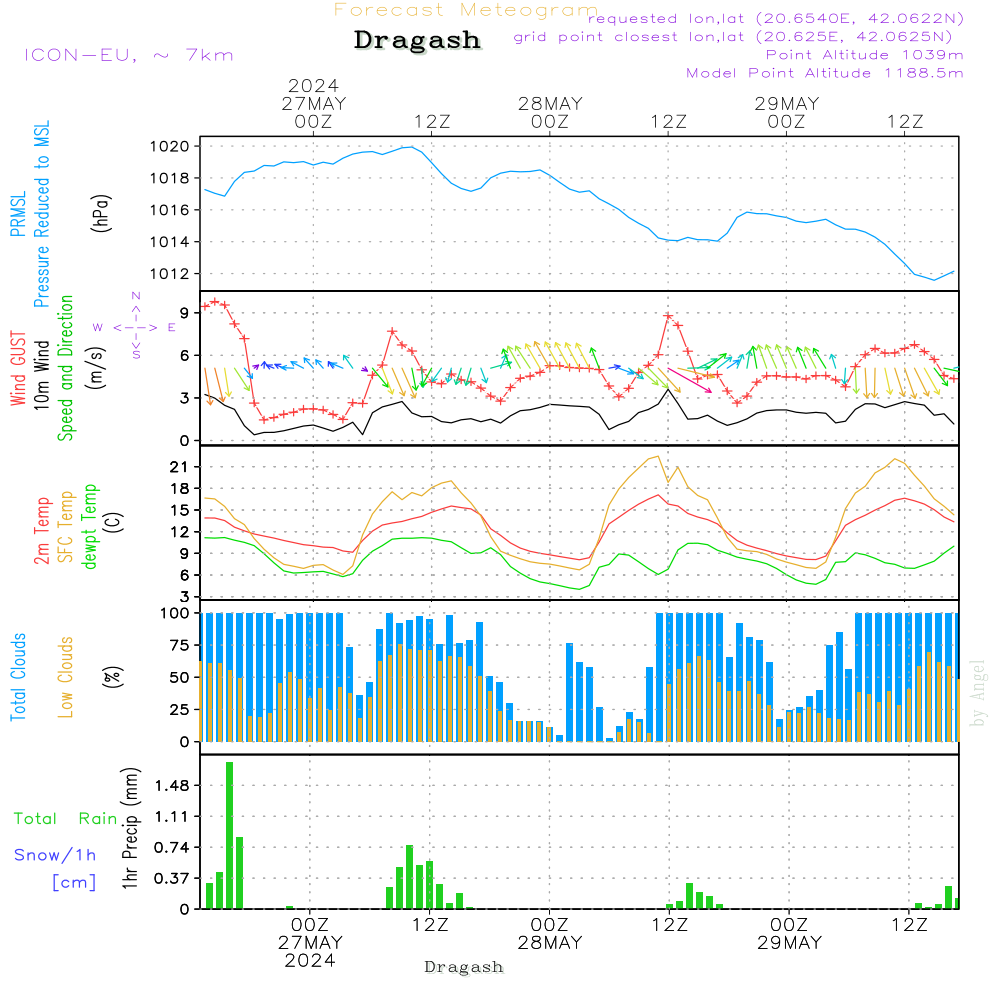This screenshot has height=1000, width=1000.
Task: Click the 1.48 precipitation axis value
Action: click(172, 786)
